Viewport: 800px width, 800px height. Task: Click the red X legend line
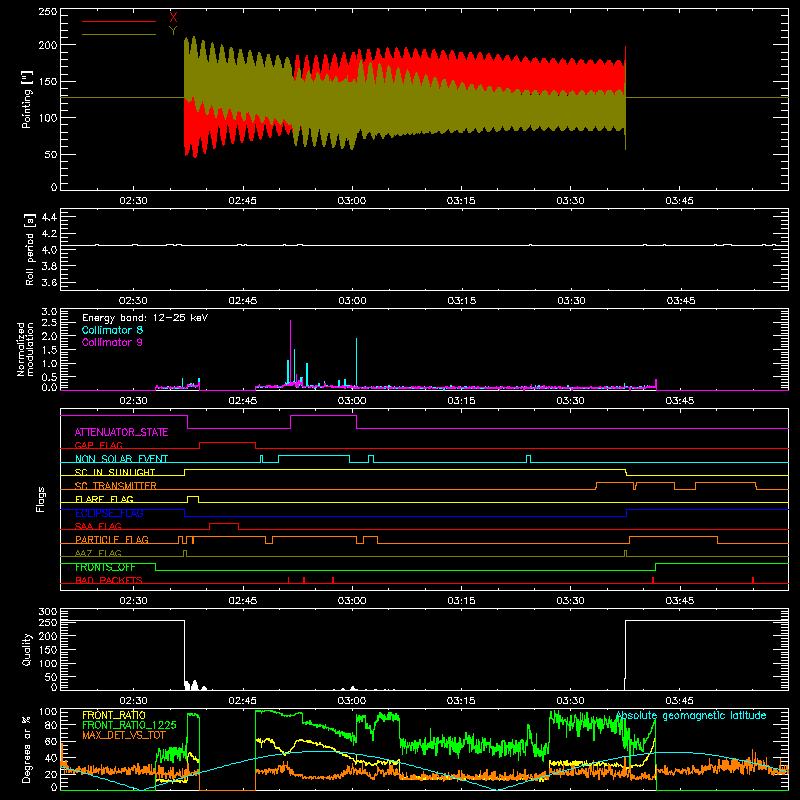[119, 21]
